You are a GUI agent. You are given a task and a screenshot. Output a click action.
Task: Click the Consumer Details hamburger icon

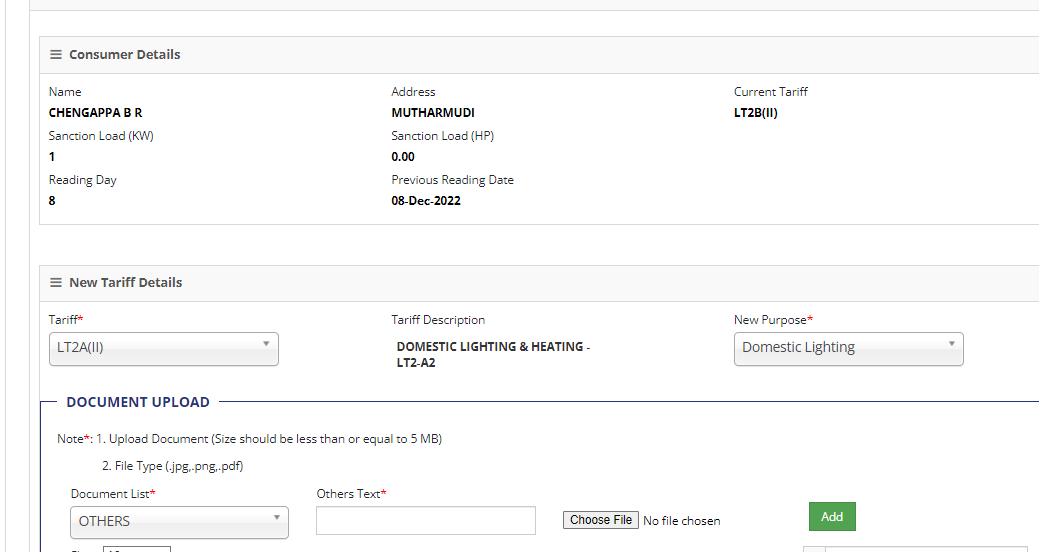click(x=56, y=55)
